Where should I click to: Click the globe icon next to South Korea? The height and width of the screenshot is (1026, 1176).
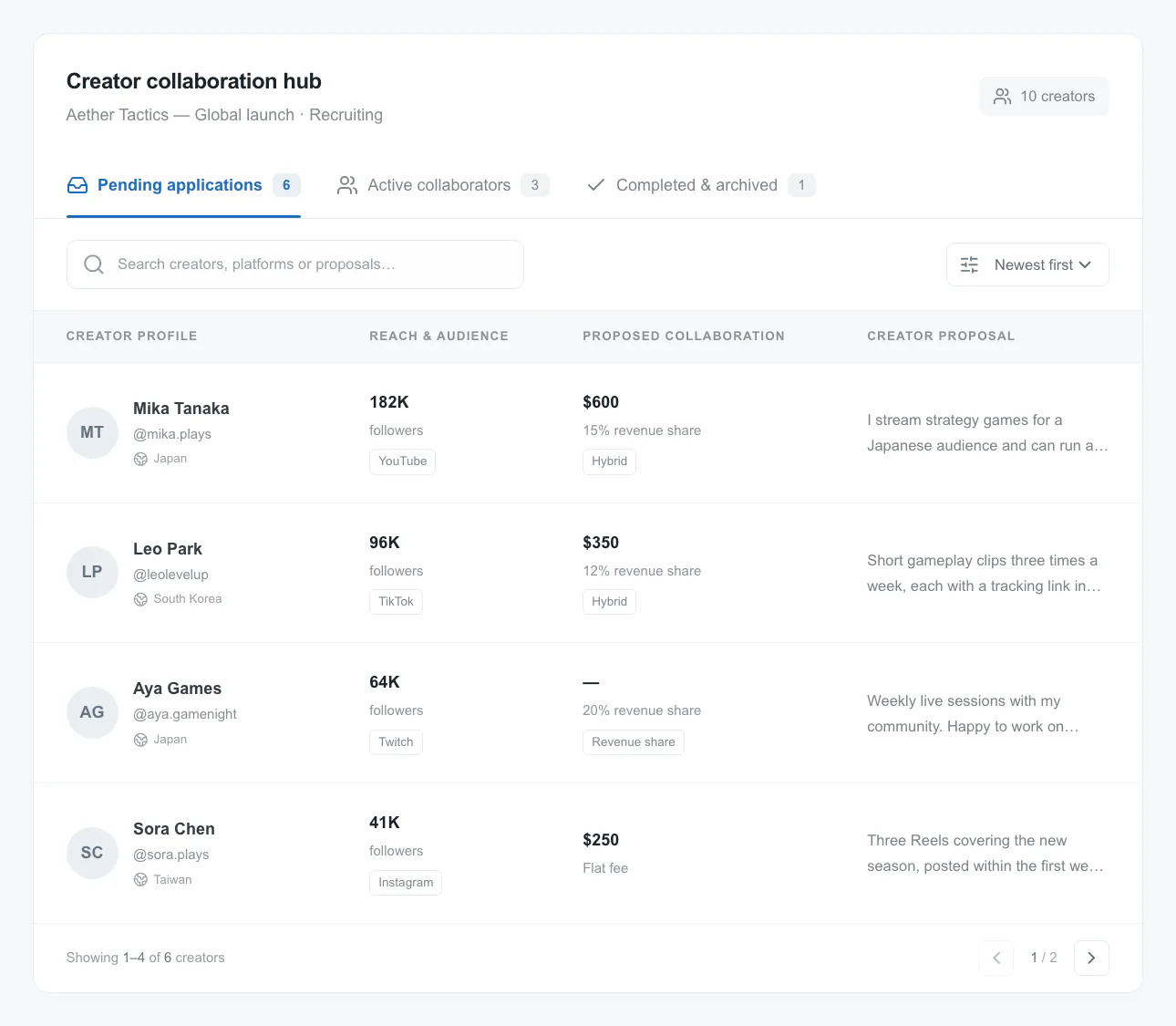pos(140,599)
